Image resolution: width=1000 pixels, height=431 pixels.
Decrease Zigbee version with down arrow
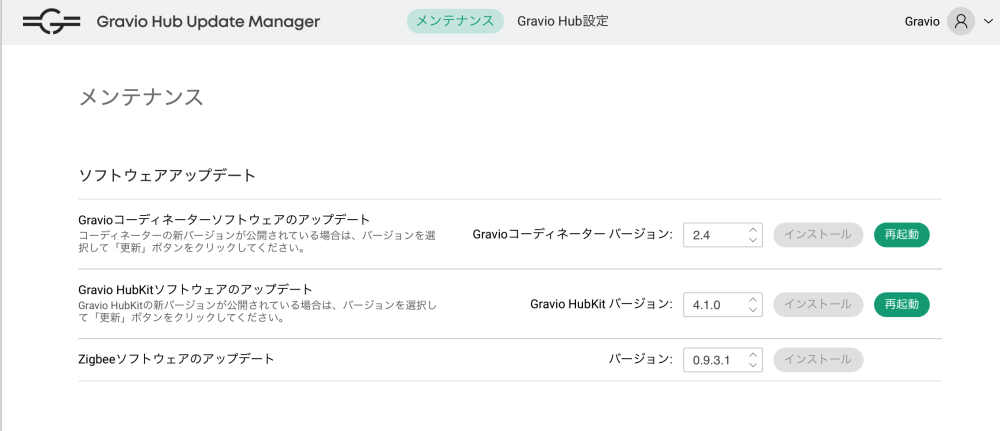(753, 365)
